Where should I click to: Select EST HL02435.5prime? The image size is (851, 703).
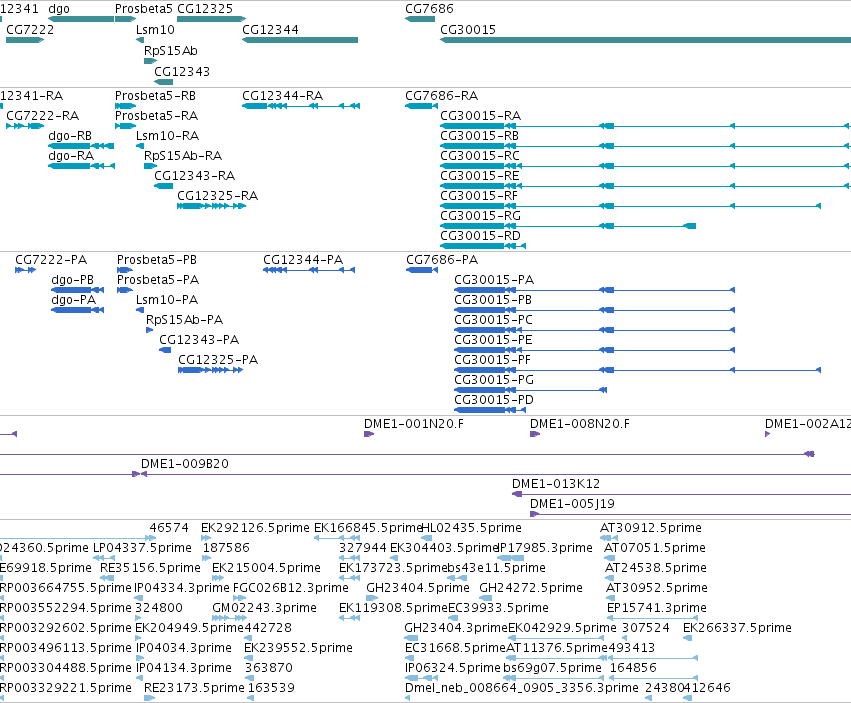[x=472, y=528]
